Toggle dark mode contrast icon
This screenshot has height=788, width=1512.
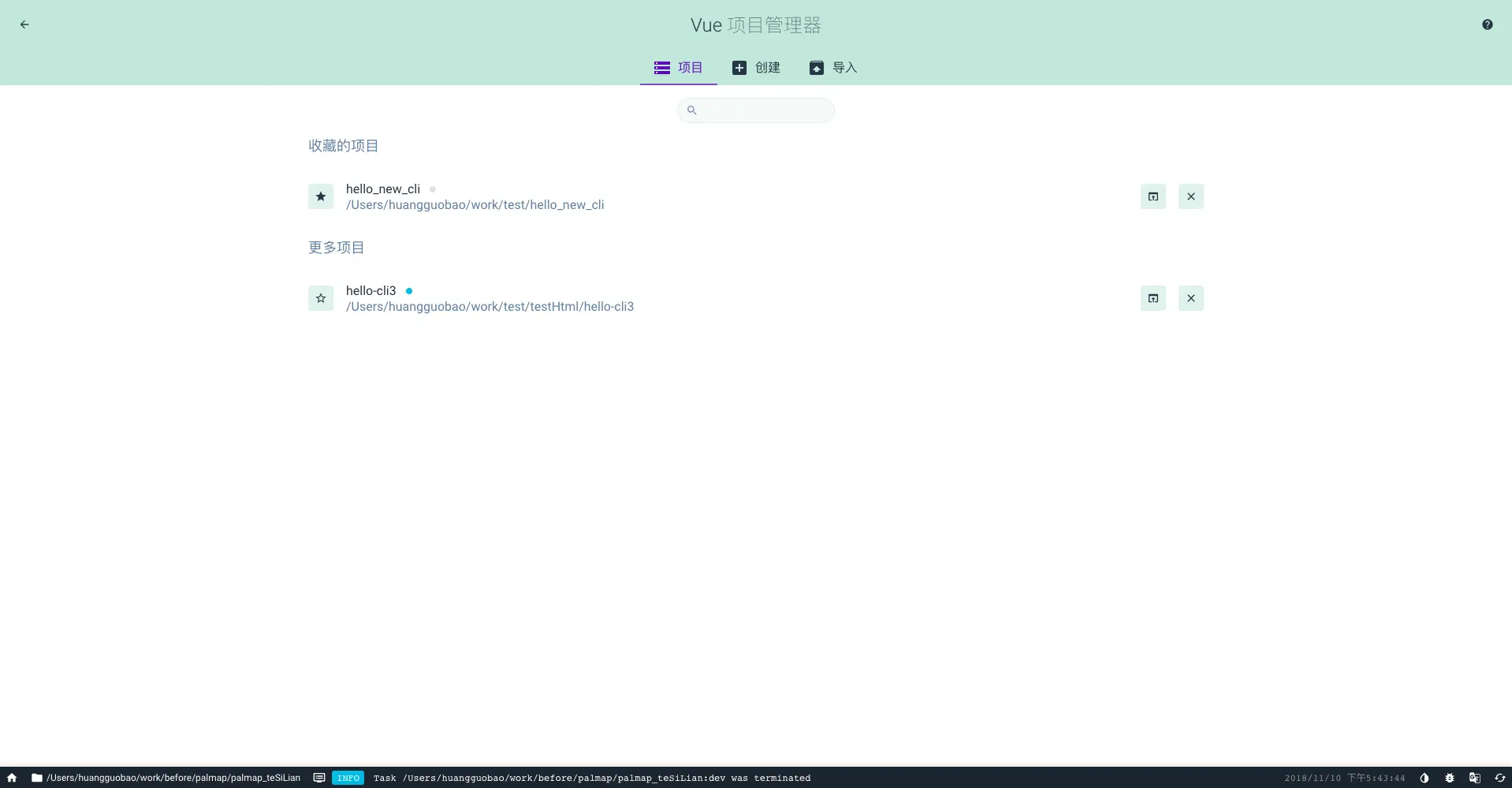pyautogui.click(x=1424, y=778)
